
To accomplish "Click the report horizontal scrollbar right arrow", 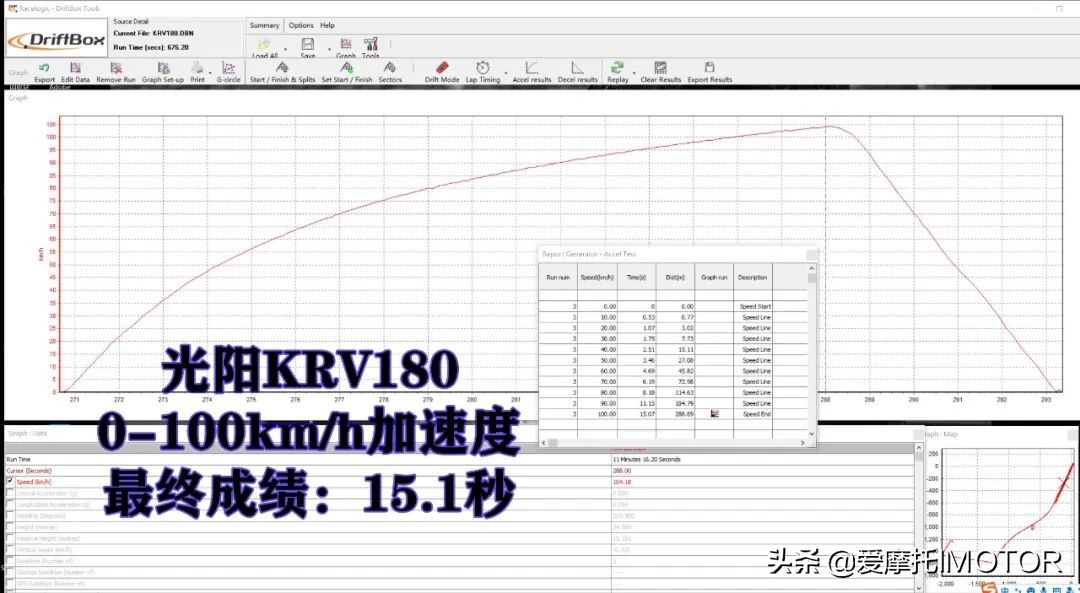I will [803, 443].
